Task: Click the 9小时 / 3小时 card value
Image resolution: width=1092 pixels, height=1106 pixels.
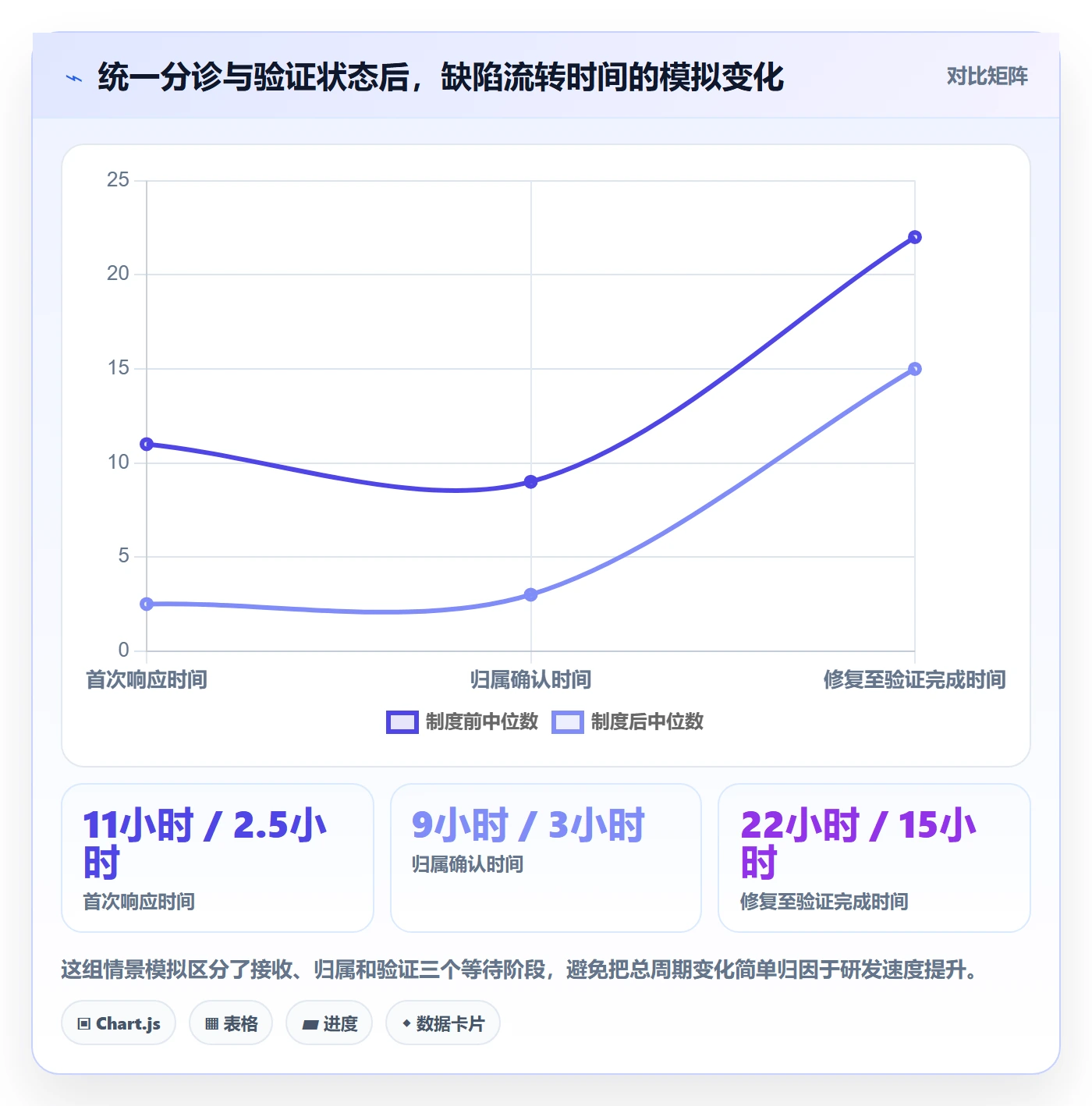Action: pos(528,826)
